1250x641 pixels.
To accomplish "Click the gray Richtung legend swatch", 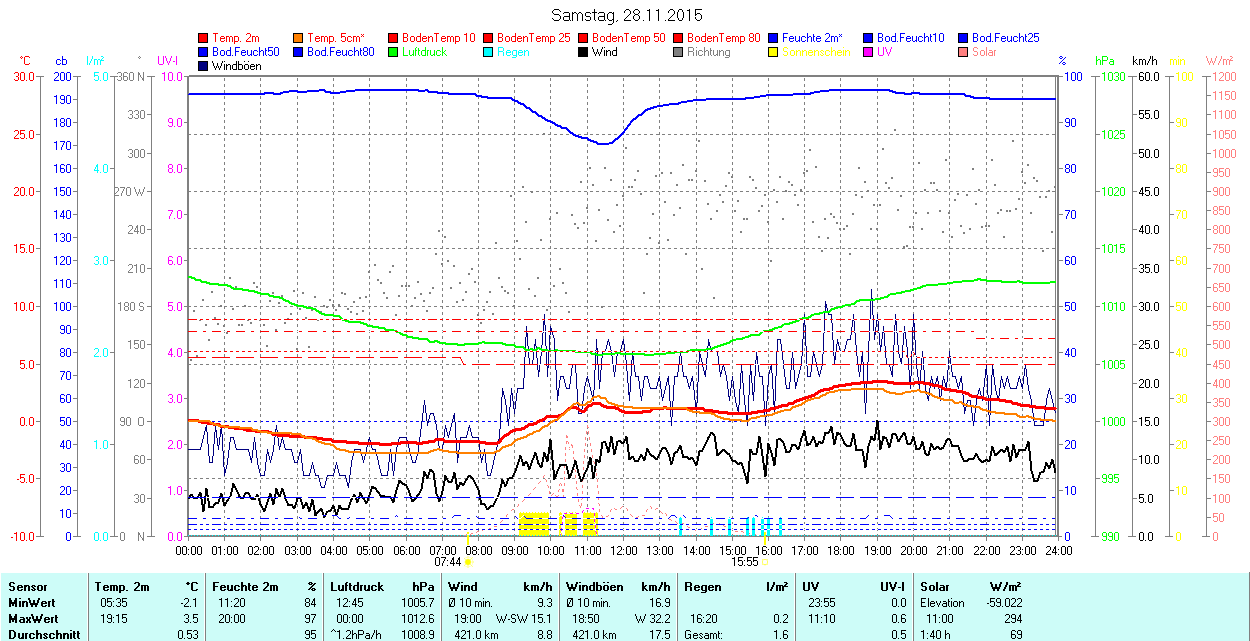I will pos(678,52).
